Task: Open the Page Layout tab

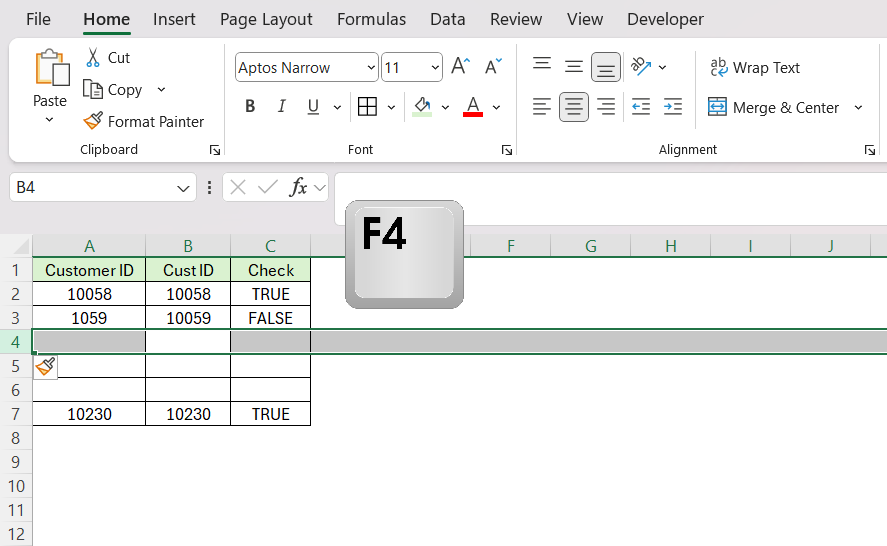Action: pyautogui.click(x=266, y=19)
